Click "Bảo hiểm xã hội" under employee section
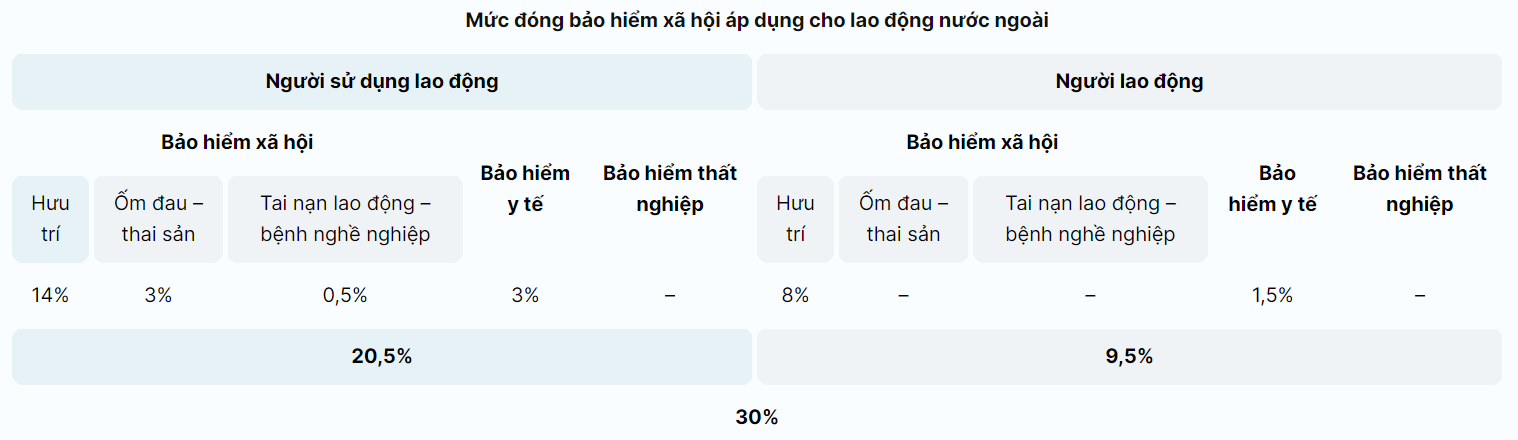This screenshot has width=1518, height=440. (982, 142)
